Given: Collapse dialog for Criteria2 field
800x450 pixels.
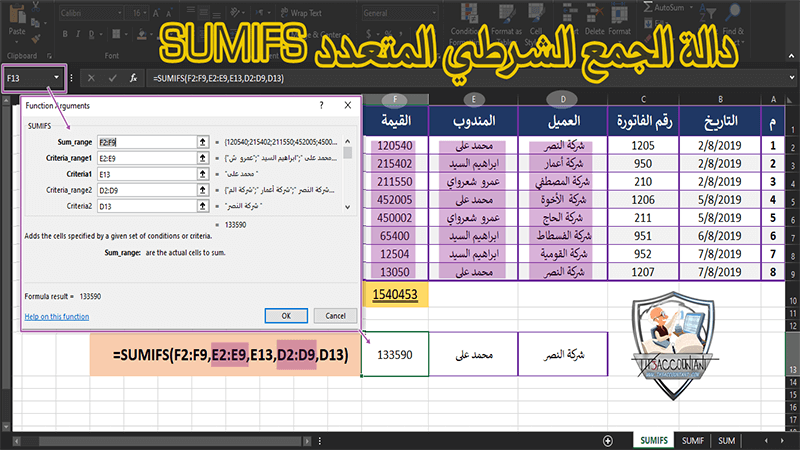Looking at the screenshot, I should point(203,206).
